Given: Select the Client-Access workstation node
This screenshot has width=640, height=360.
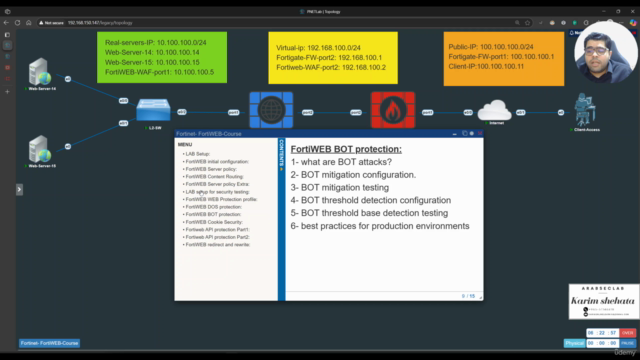Looking at the screenshot, I should point(585,109).
